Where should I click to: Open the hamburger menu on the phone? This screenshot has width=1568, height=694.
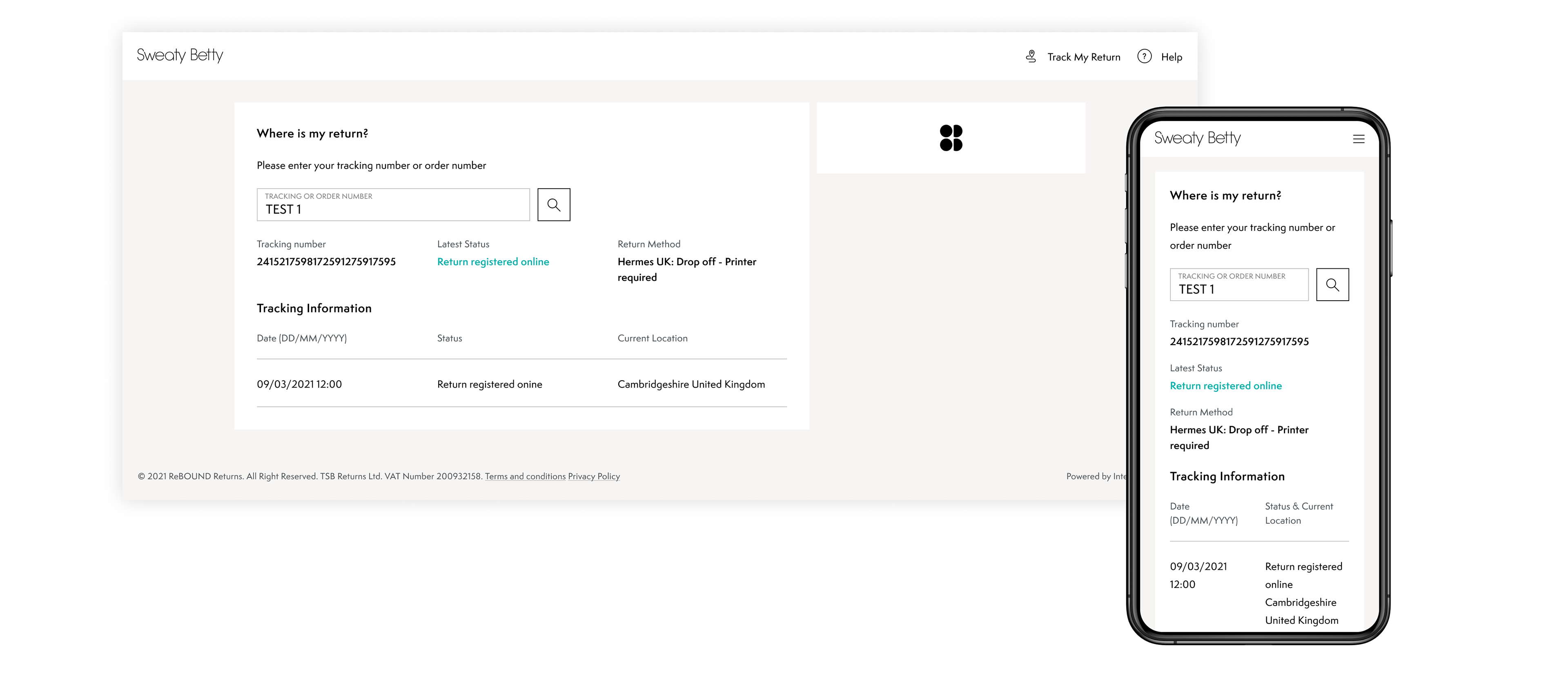coord(1359,139)
